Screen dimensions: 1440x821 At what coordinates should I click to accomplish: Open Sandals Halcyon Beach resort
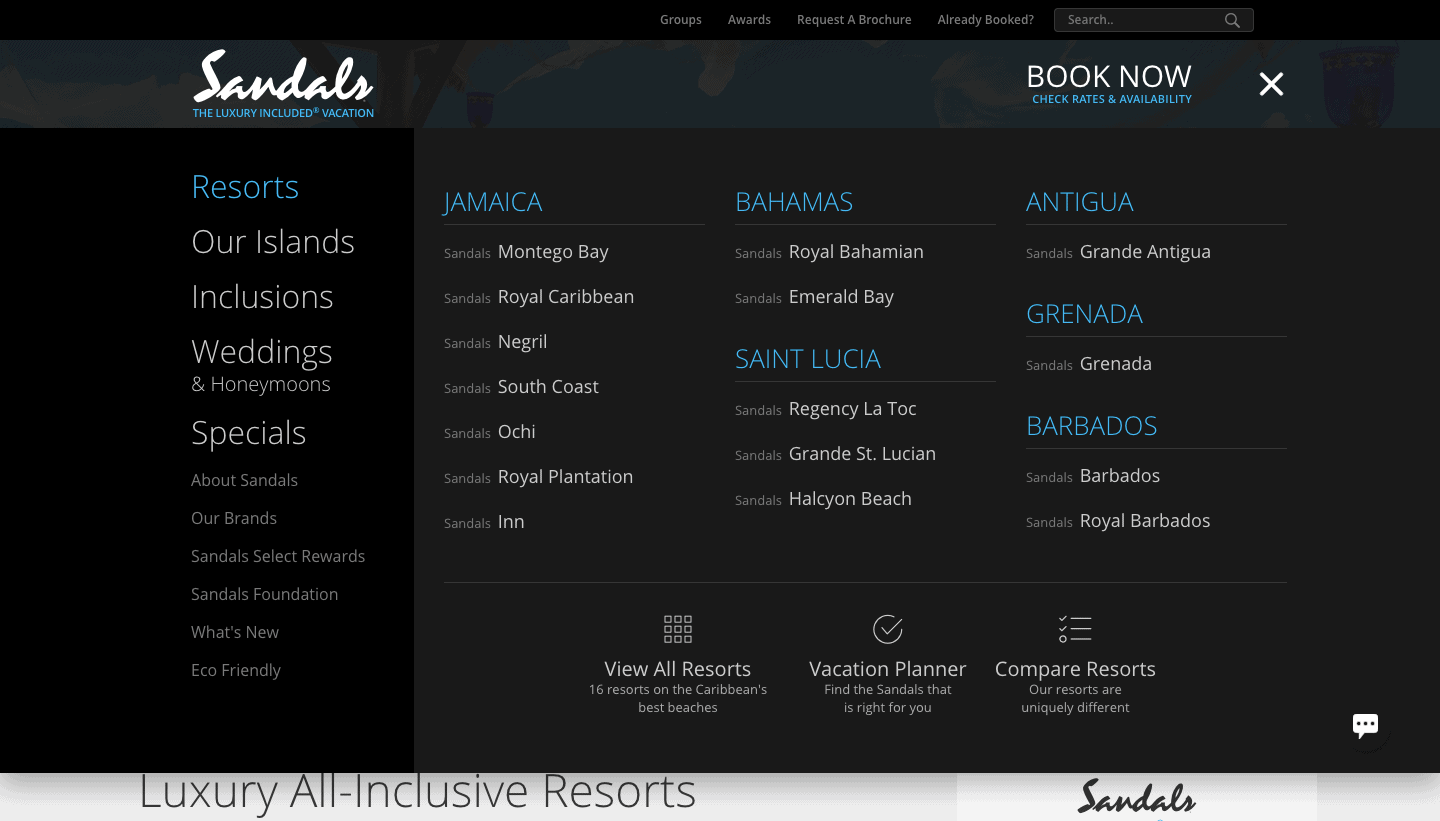(x=823, y=499)
